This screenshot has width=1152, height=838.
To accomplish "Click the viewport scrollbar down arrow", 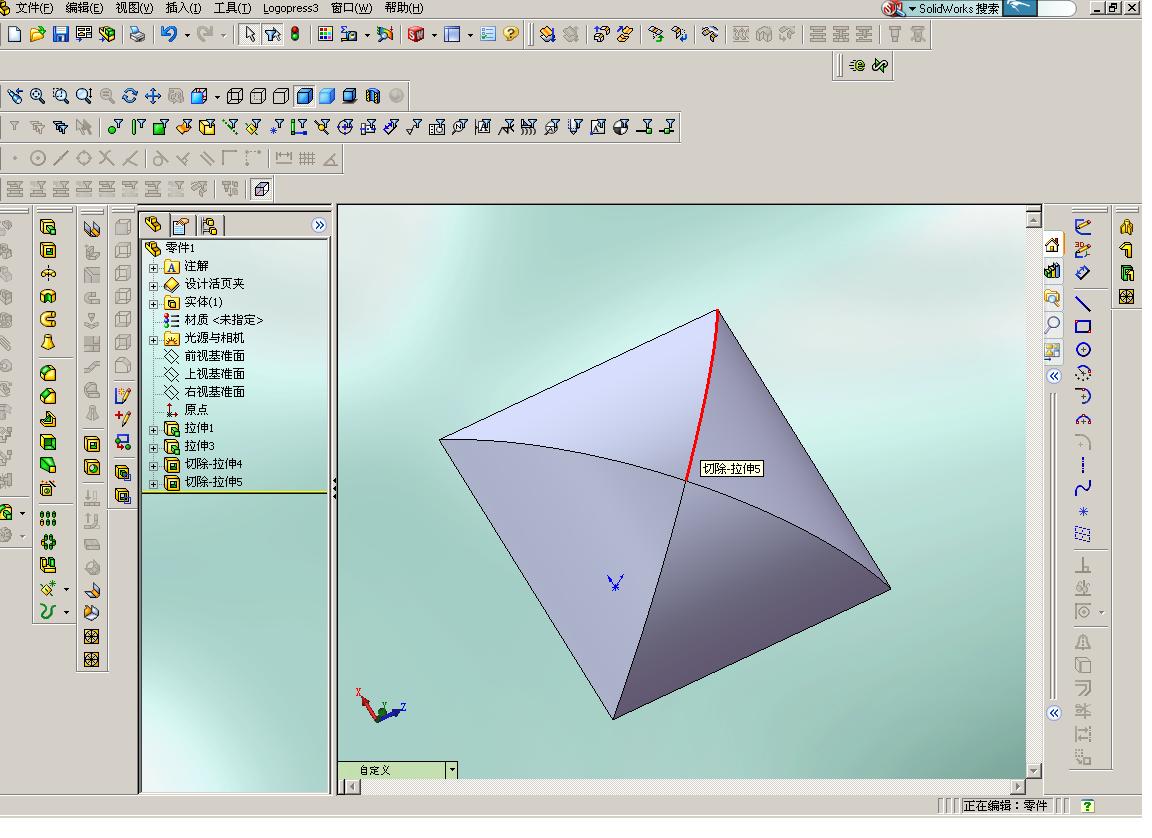I will (1034, 770).
